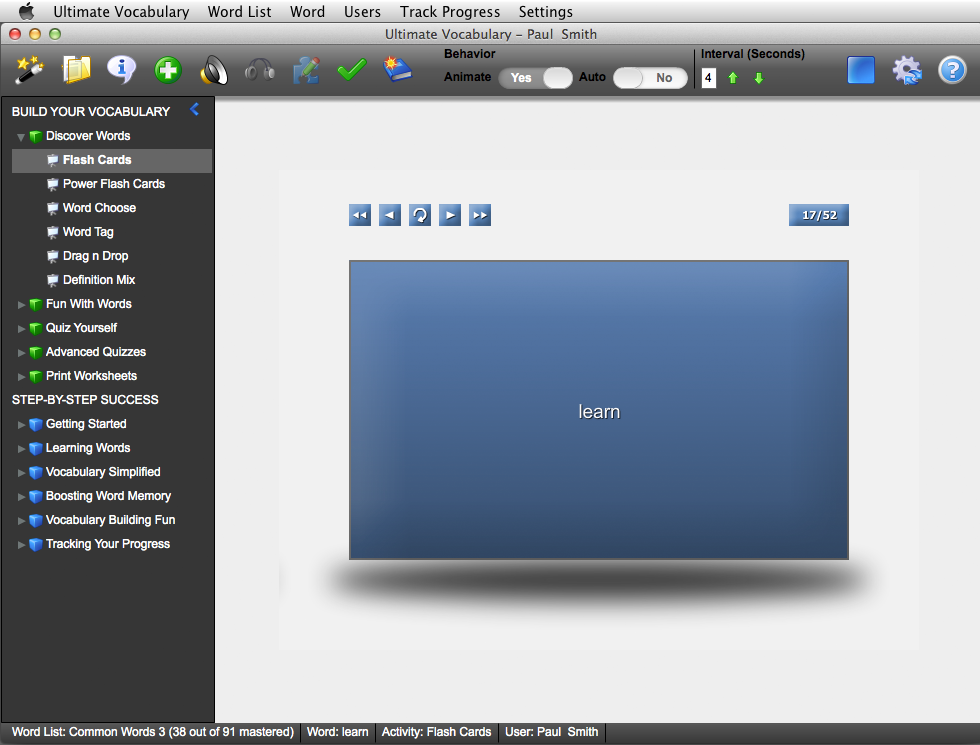Expand the Fun With Words section
Screen dimensions: 980x745
click(x=22, y=304)
